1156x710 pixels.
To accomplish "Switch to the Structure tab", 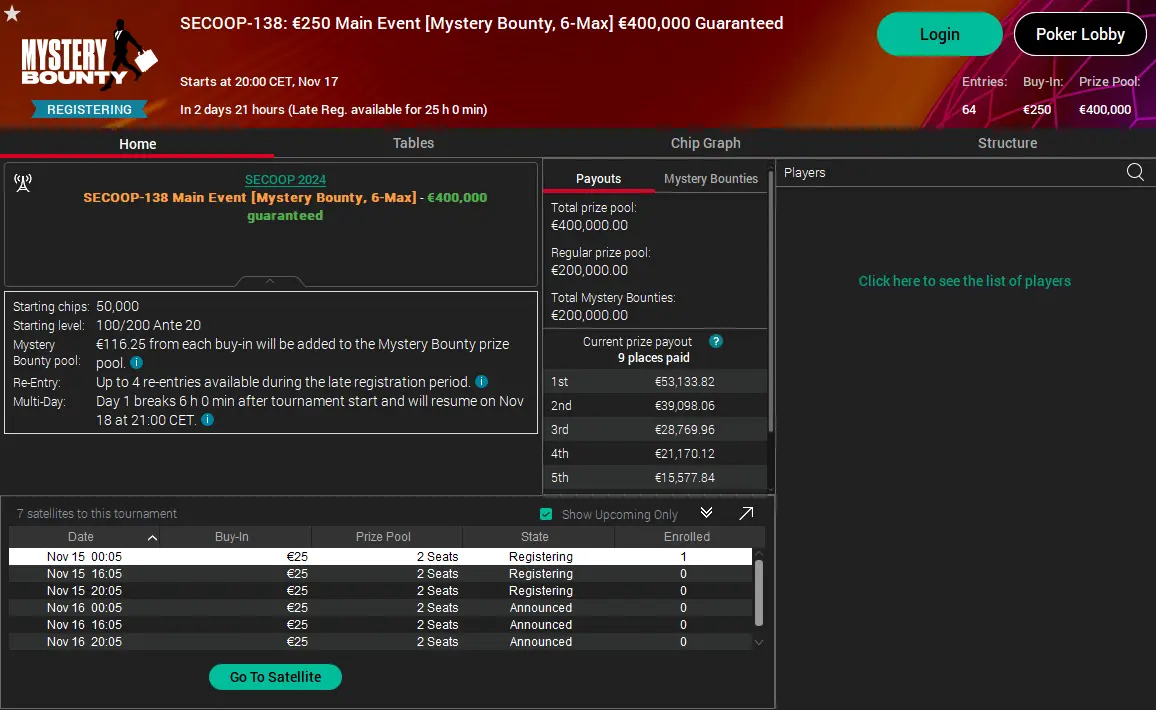I will [1007, 143].
